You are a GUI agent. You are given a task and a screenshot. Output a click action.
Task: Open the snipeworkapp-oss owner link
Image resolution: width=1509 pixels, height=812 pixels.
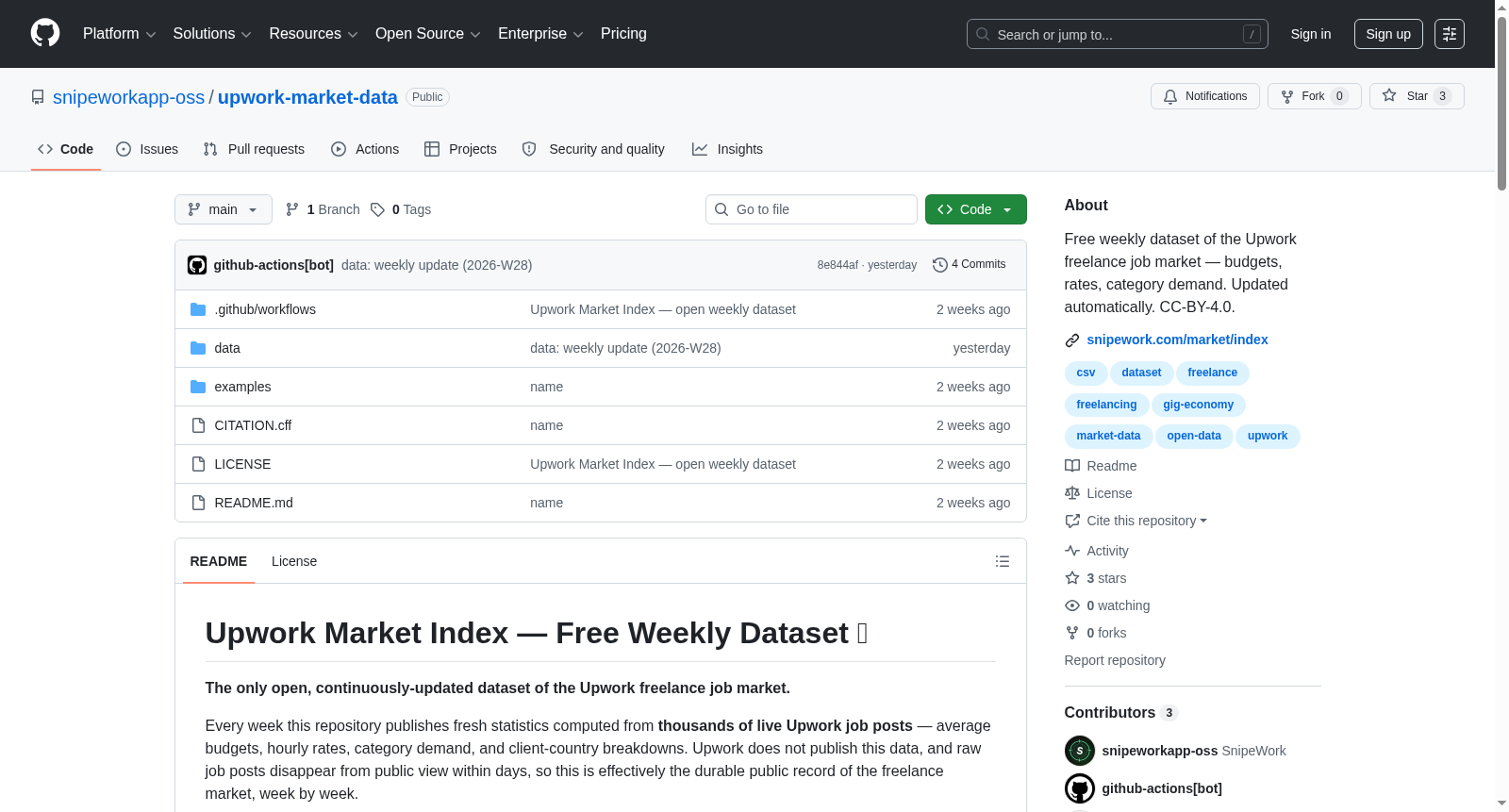pos(128,97)
